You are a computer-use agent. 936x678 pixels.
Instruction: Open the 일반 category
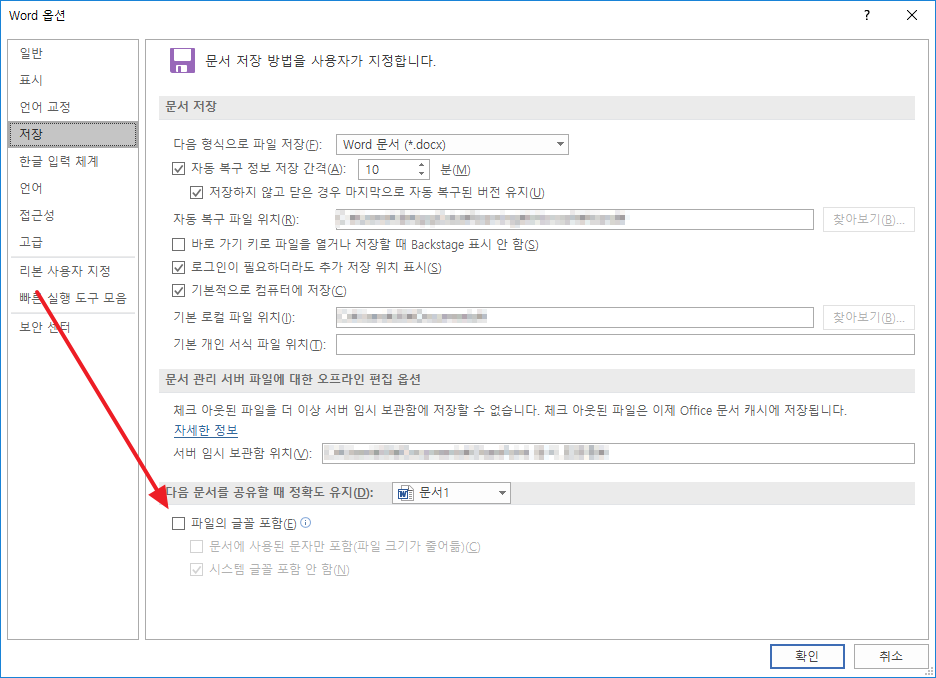pos(31,53)
